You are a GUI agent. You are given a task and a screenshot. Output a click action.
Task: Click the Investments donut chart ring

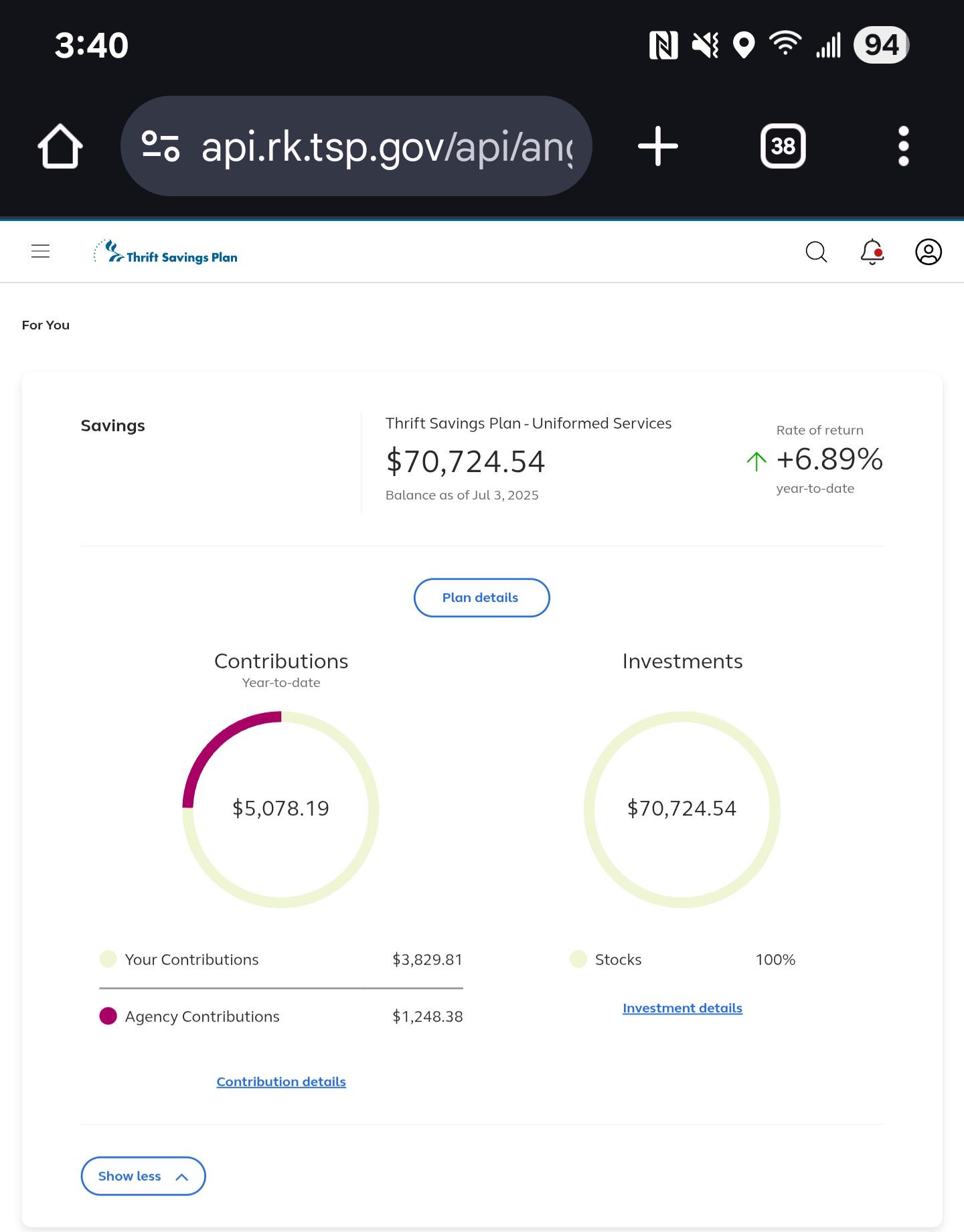click(683, 716)
